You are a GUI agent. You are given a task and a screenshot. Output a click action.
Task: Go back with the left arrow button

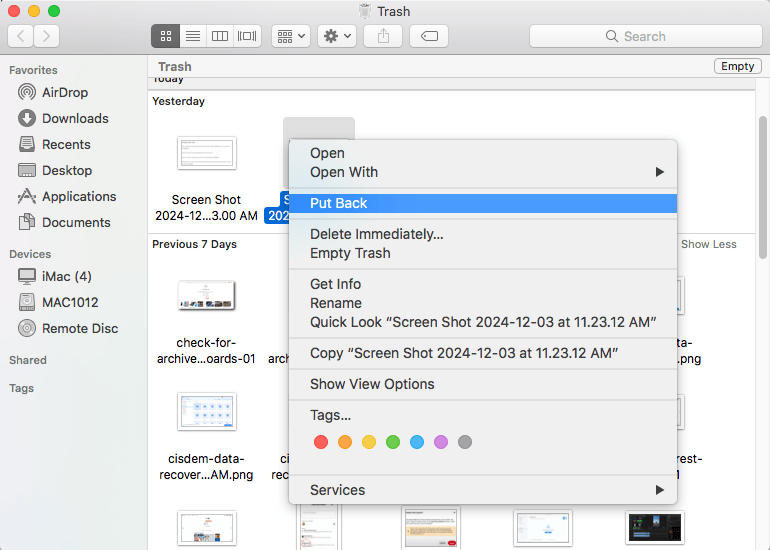coord(21,36)
